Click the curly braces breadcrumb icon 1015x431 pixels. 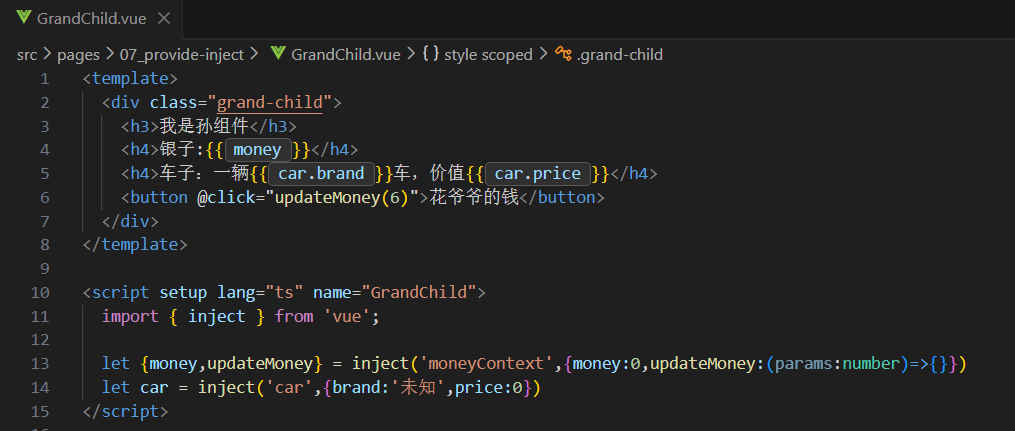(430, 54)
